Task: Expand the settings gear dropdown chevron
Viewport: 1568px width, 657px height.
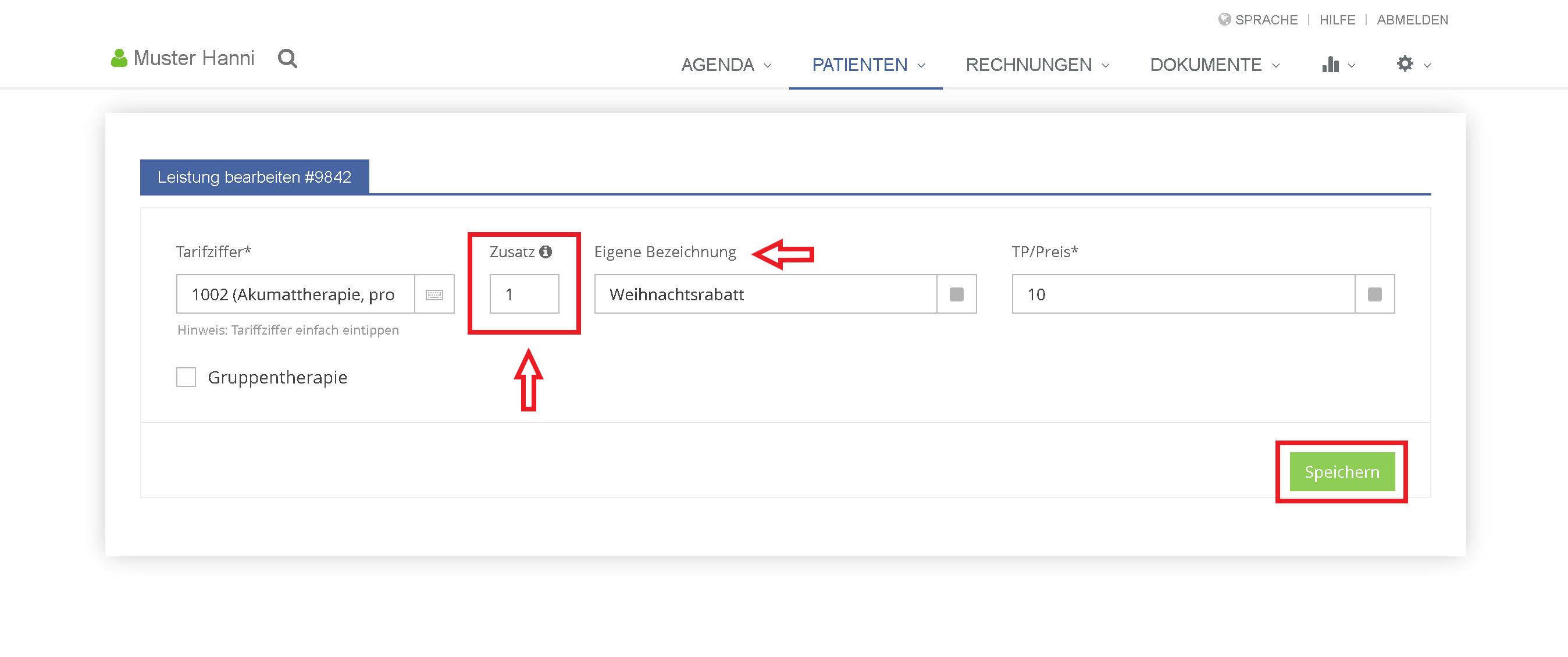Action: click(x=1427, y=66)
